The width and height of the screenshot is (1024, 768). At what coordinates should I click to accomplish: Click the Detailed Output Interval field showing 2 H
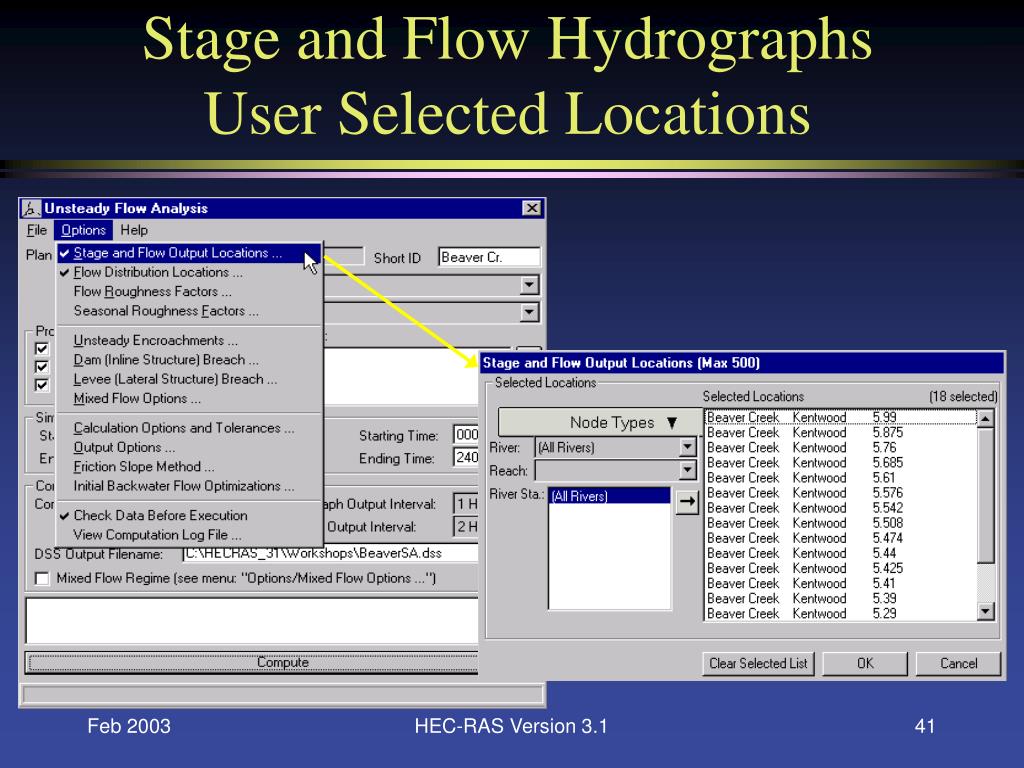coord(466,526)
